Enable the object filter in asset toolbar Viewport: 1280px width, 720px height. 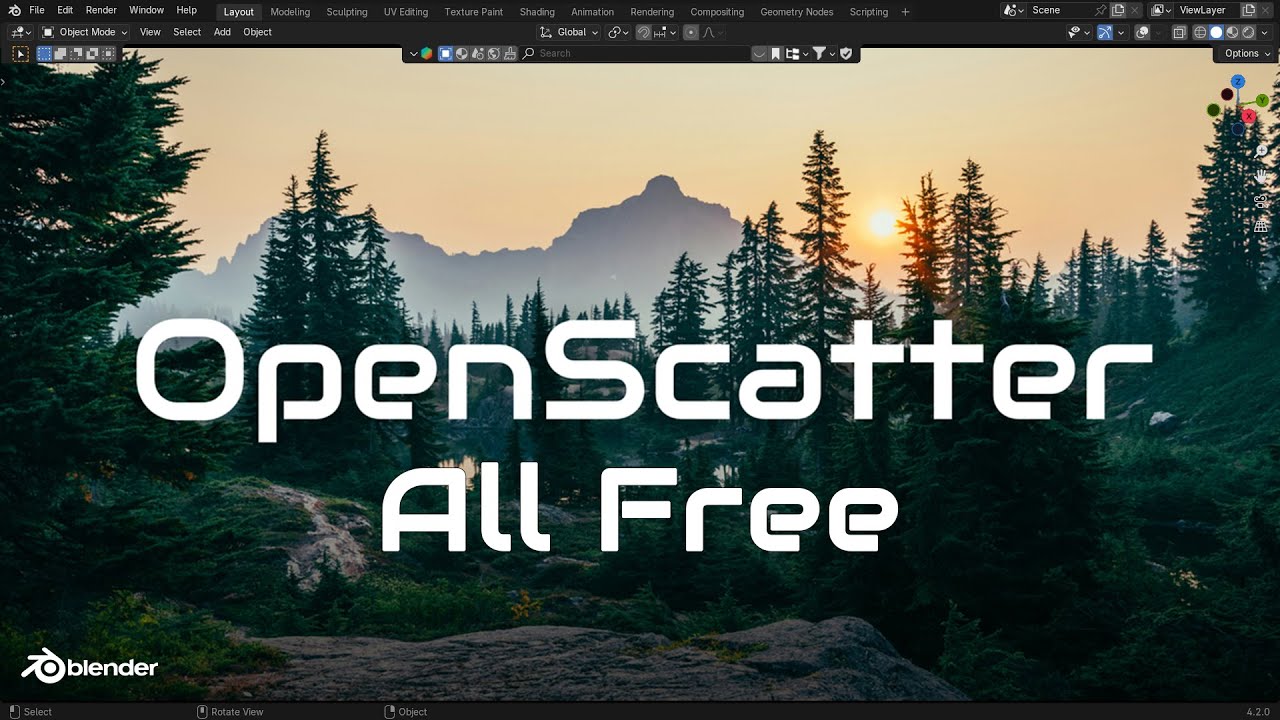(x=446, y=54)
